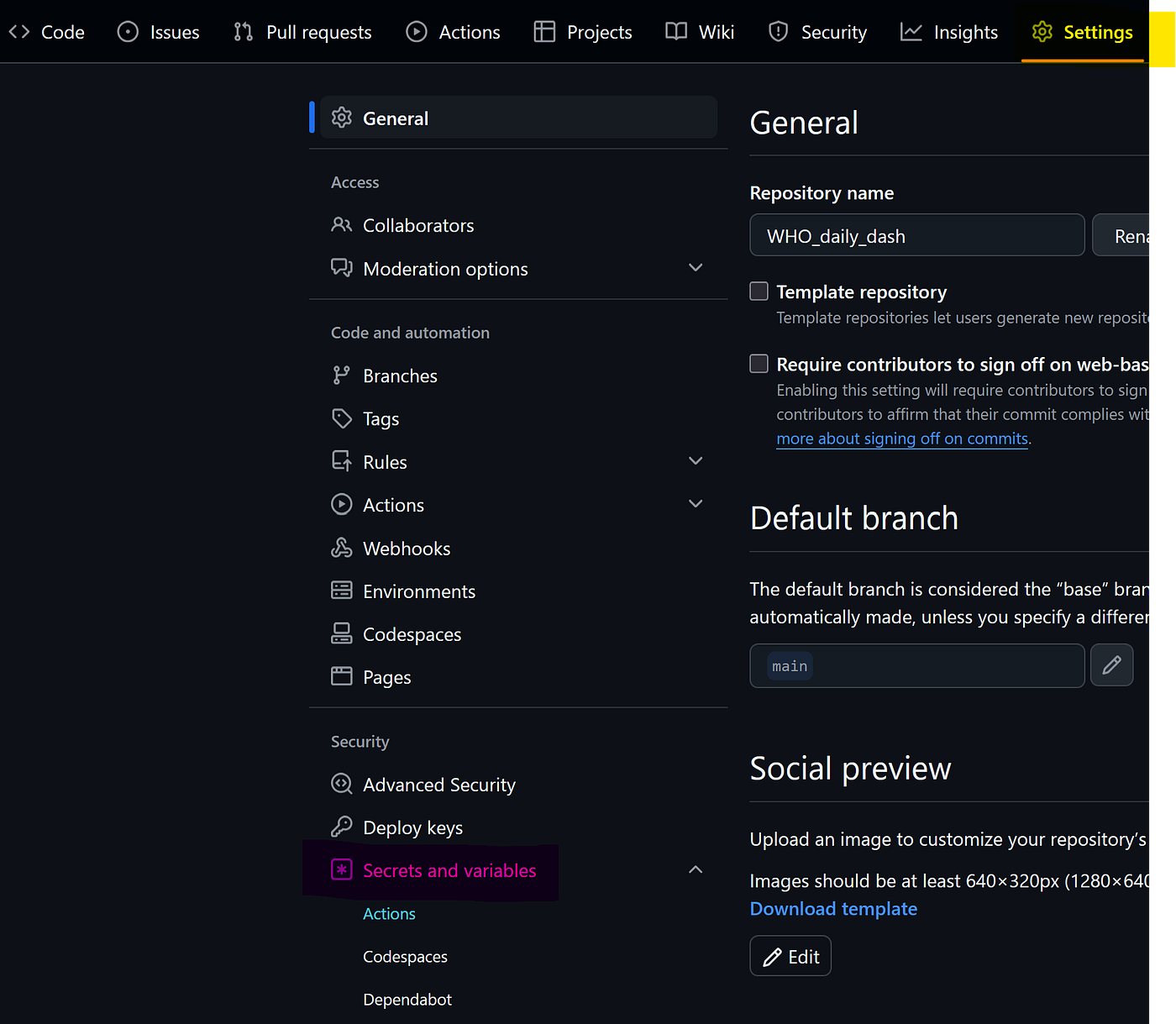Click the Actions play icon in top navigation
Viewport: 1176px width, 1024px height.
pos(417,32)
